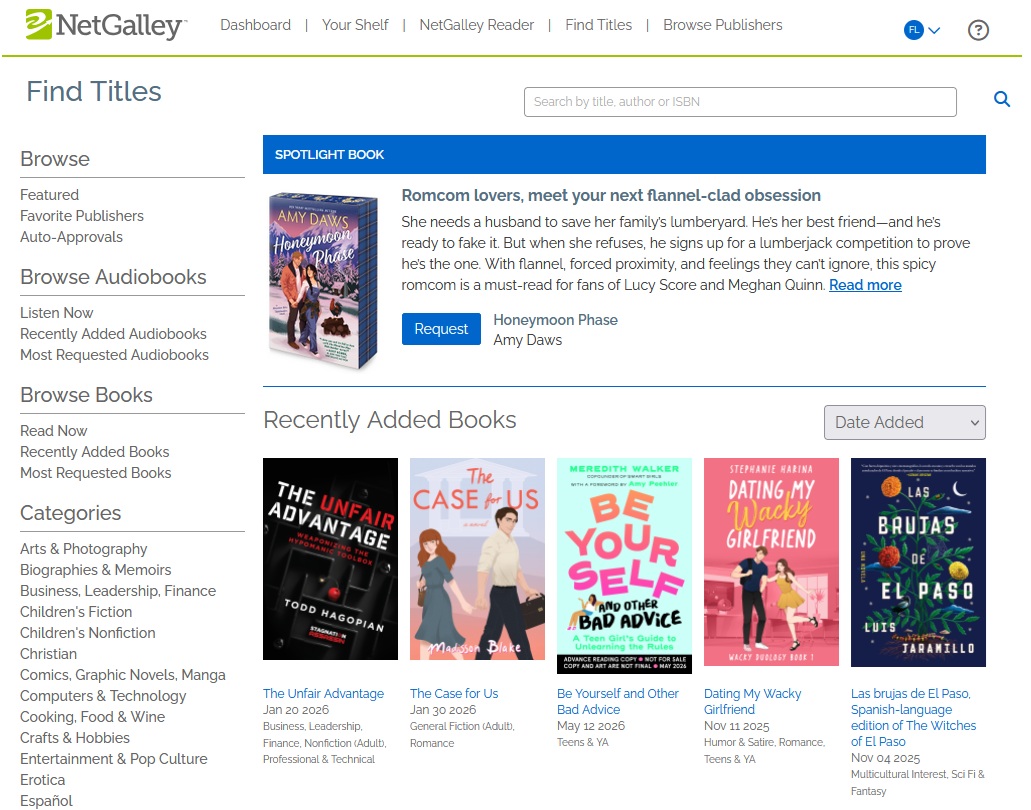Image resolution: width=1031 pixels, height=810 pixels.
Task: Select Arts & Photography category
Action: [x=84, y=549]
